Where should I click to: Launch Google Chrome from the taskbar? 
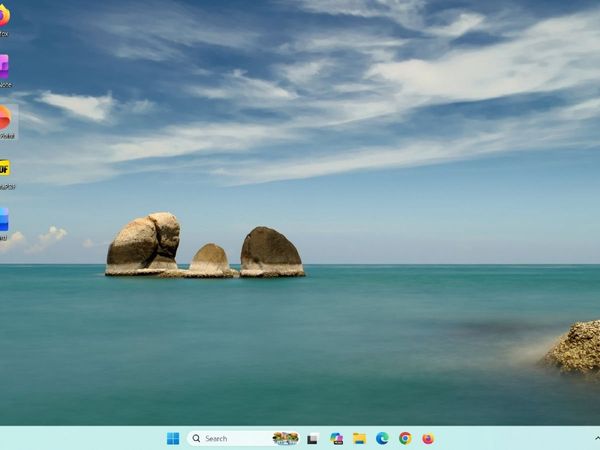click(405, 439)
